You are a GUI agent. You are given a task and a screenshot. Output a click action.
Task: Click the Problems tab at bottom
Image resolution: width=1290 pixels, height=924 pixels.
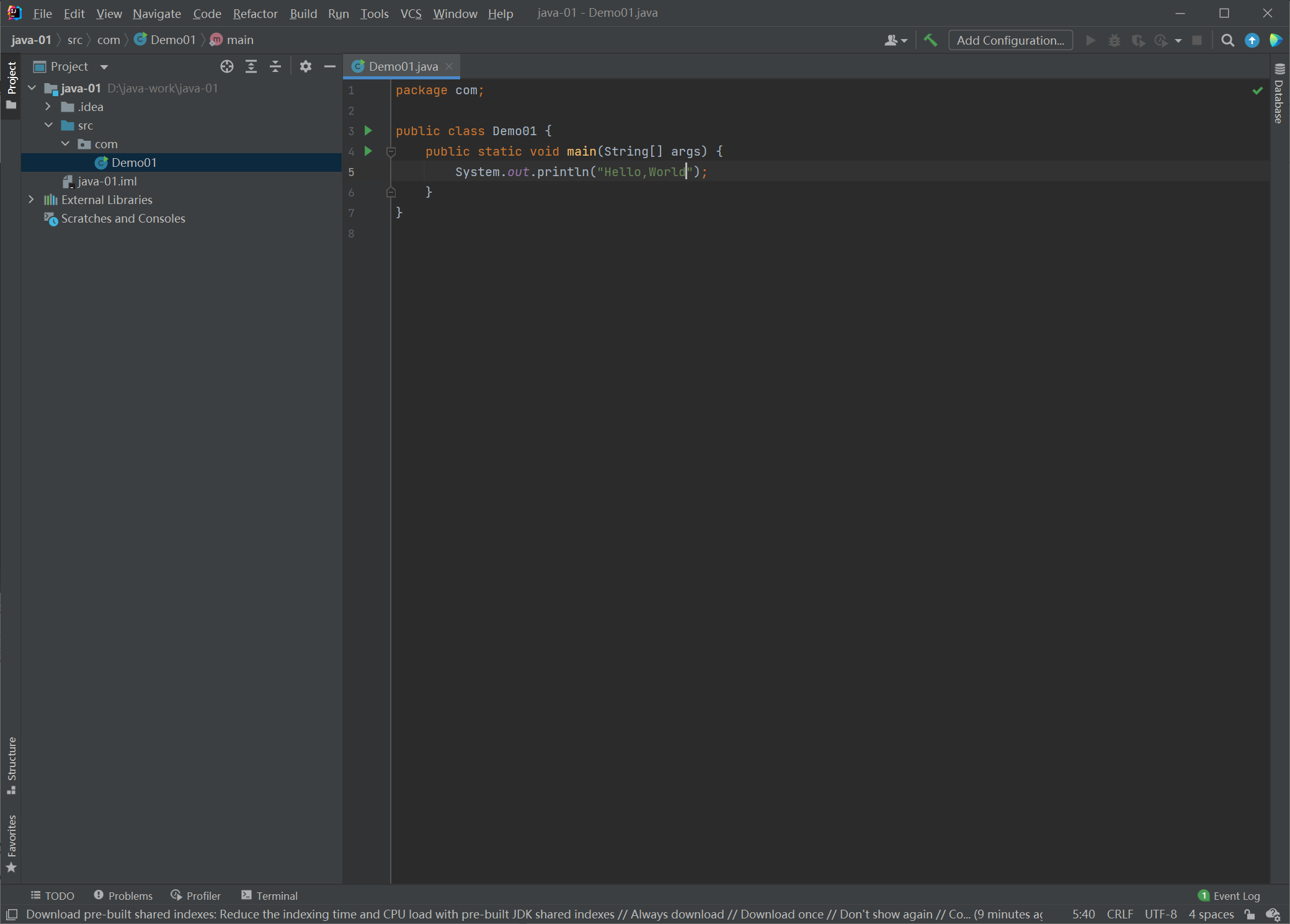[121, 896]
